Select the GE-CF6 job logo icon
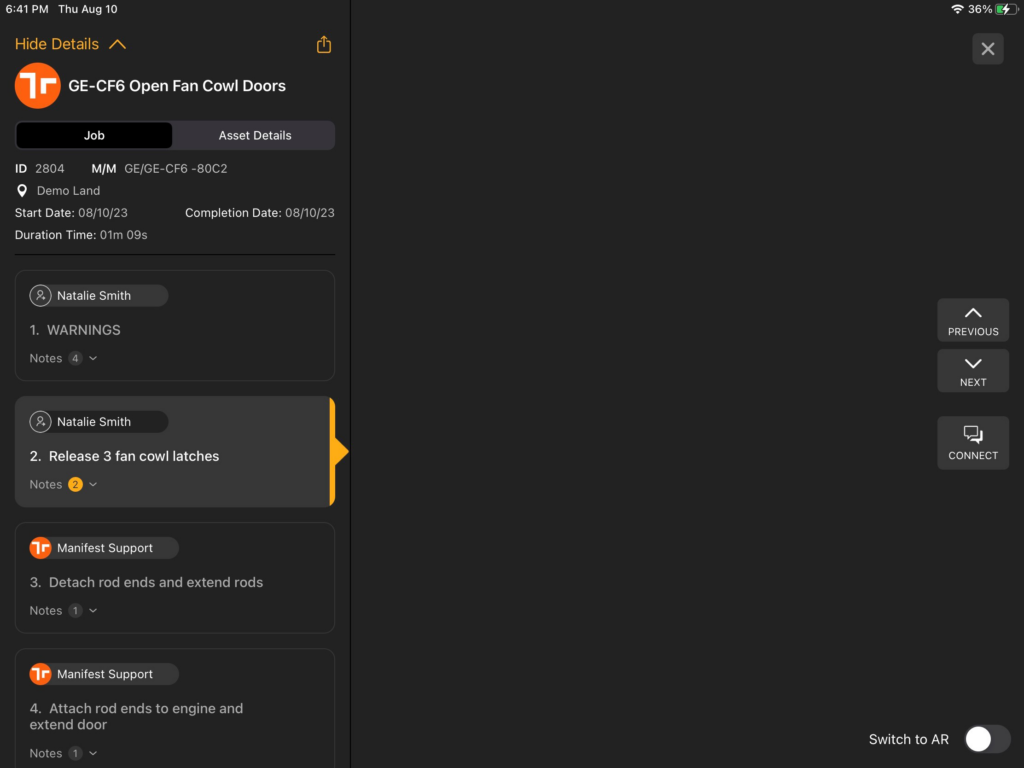This screenshot has height=768, width=1024. coord(37,86)
